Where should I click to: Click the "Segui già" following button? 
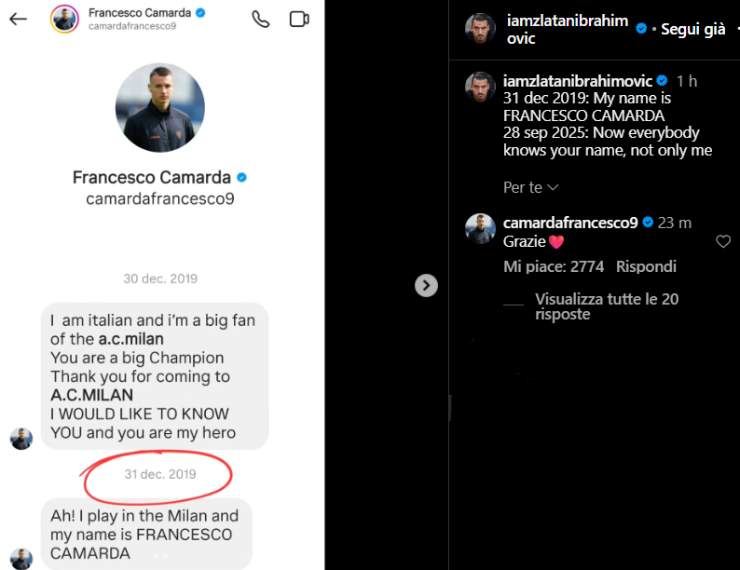[693, 29]
